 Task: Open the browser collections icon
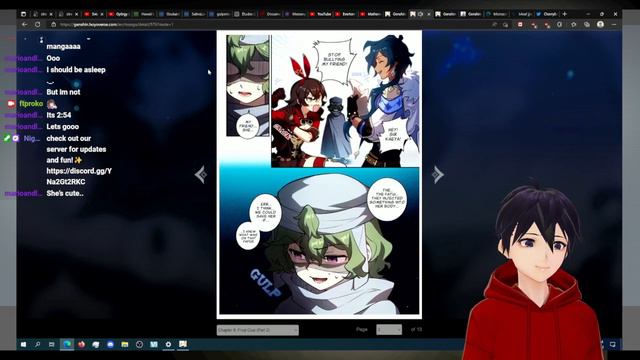point(587,24)
